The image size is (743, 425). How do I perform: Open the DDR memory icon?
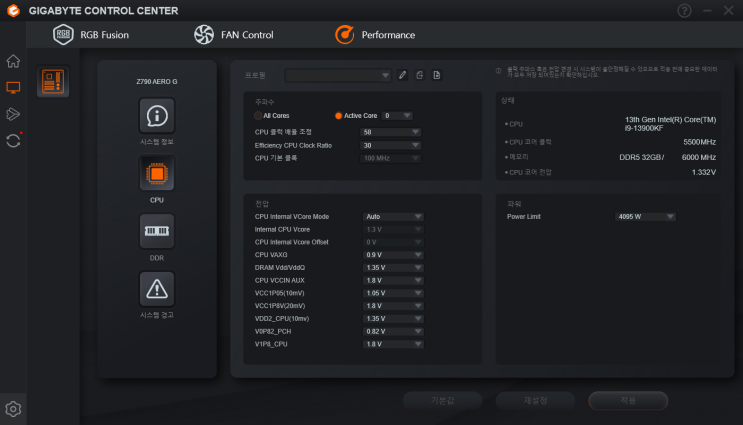pyautogui.click(x=157, y=231)
